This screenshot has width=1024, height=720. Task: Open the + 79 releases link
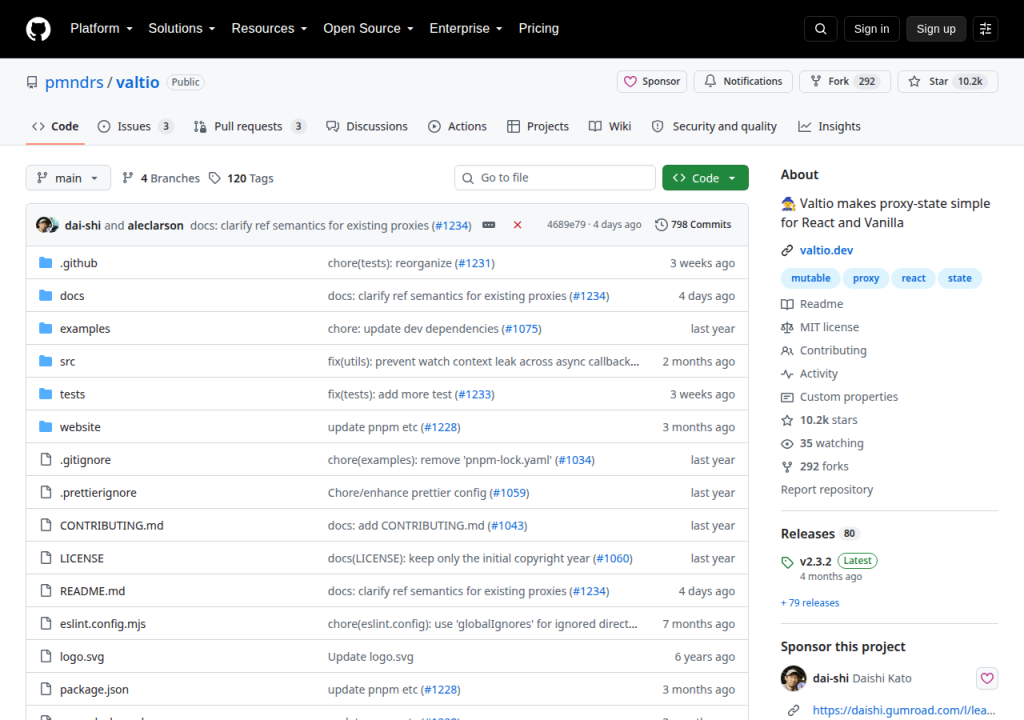pyautogui.click(x=810, y=603)
